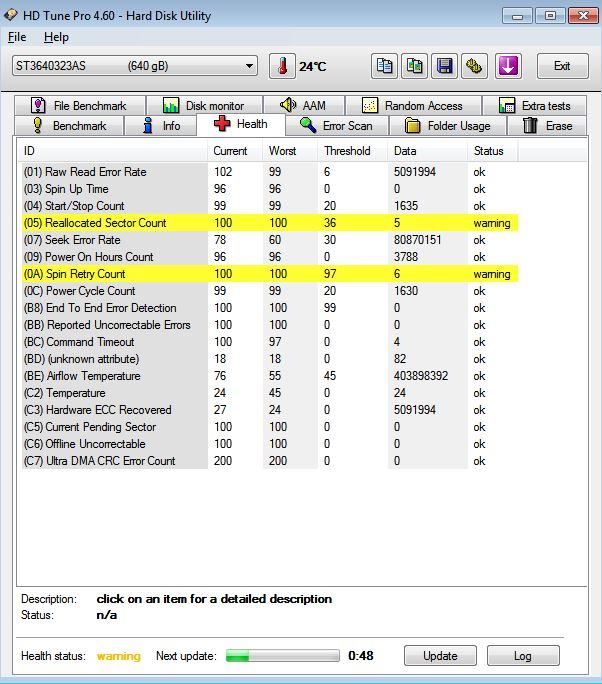Click the Update button
This screenshot has height=684, width=602.
(x=440, y=656)
